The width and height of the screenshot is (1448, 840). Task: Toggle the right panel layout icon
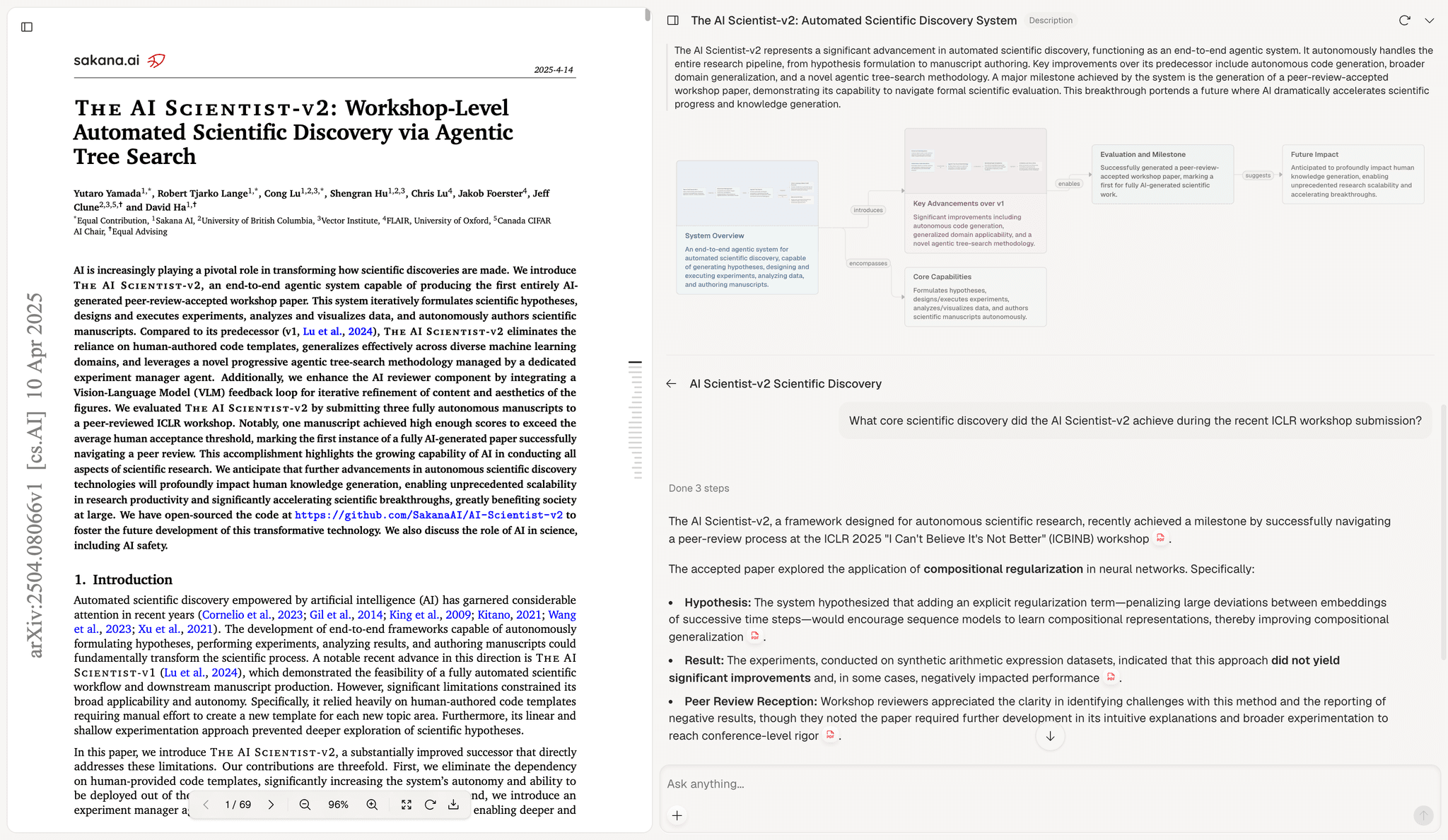click(673, 21)
